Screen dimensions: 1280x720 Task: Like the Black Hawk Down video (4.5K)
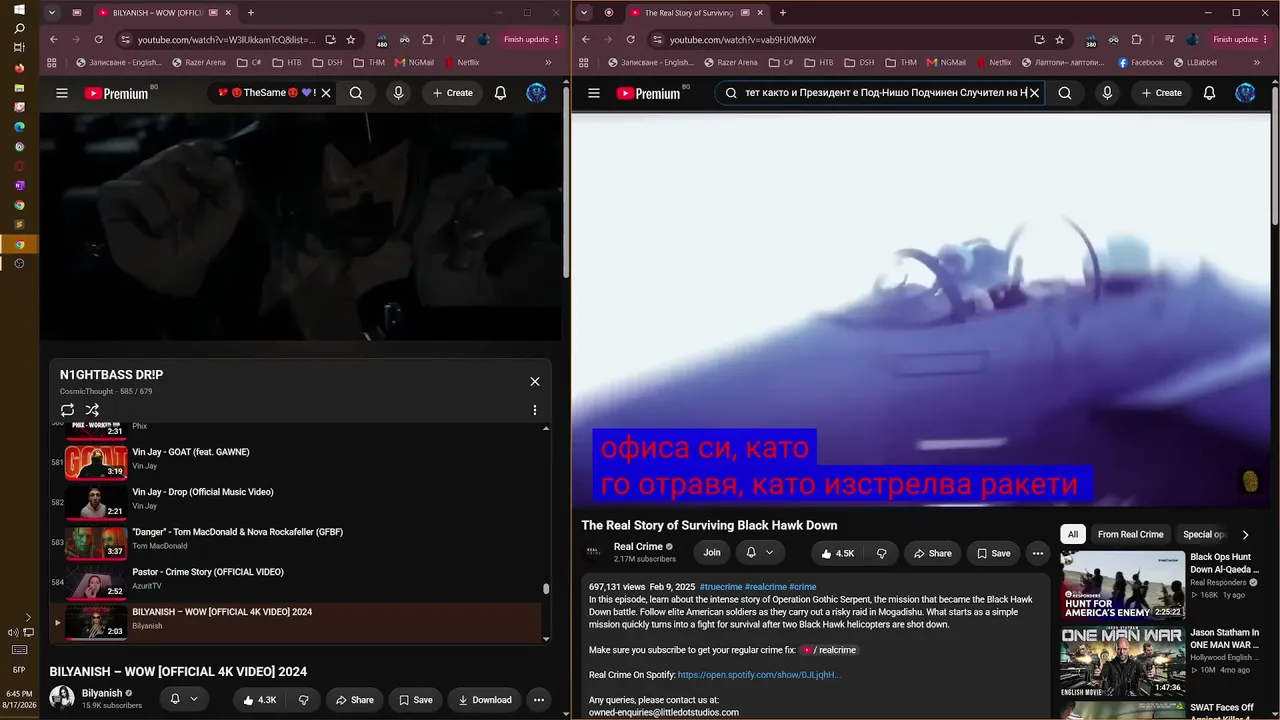(x=838, y=553)
